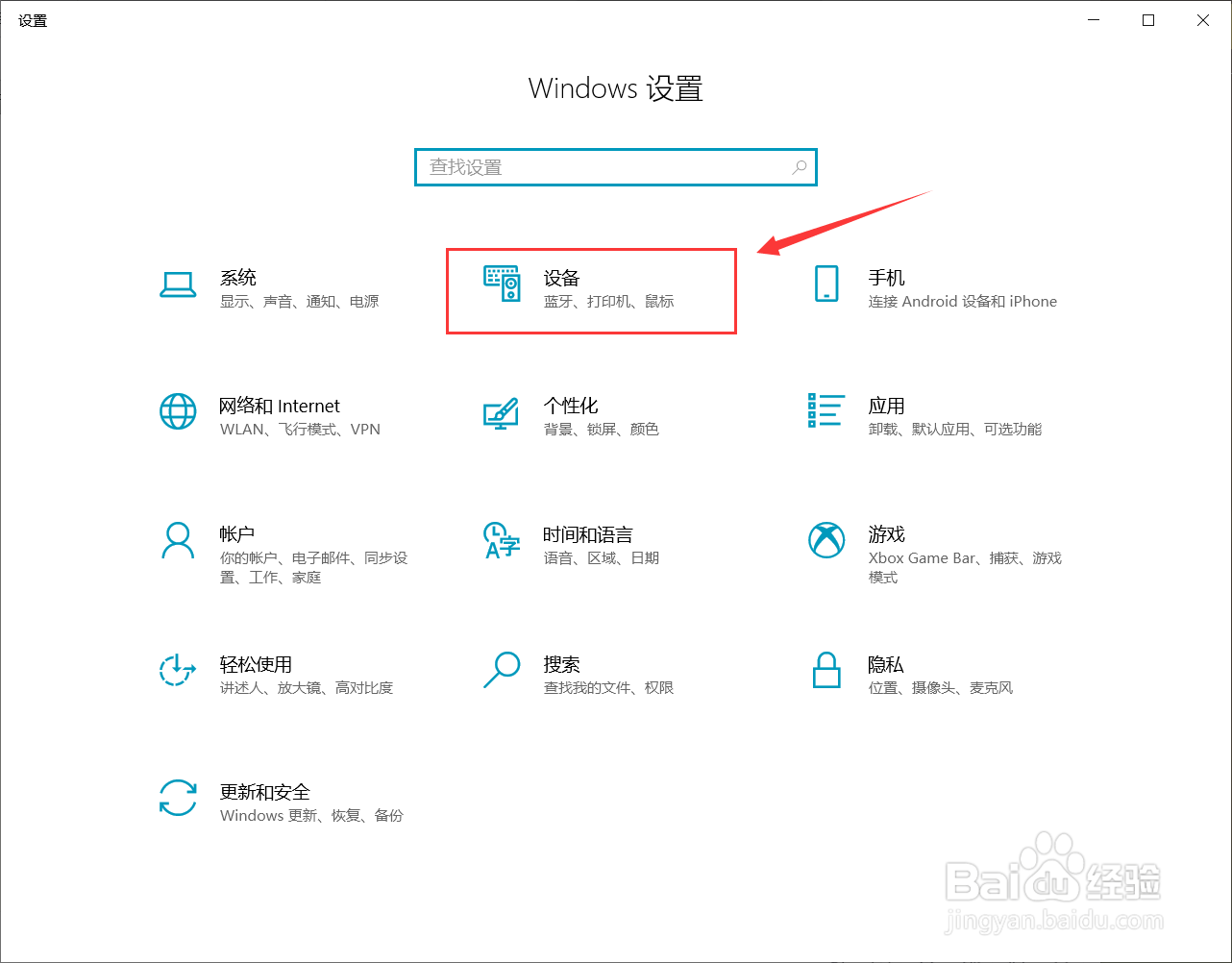Screen dimensions: 1232x963
Task: Click description 连接 Android 设备和 iPhone
Action: (x=963, y=302)
